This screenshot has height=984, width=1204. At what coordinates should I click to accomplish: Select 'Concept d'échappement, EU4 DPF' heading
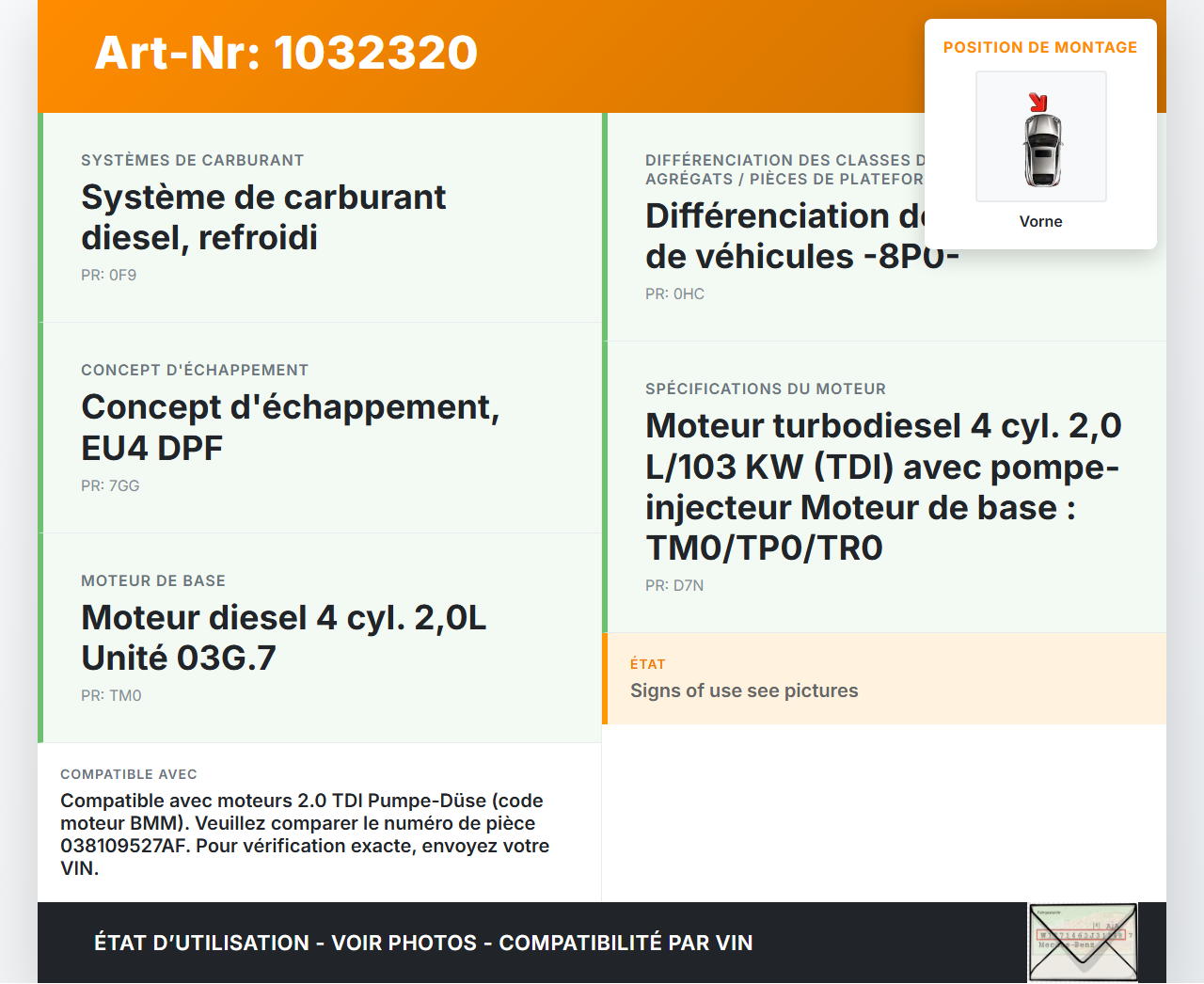point(290,427)
